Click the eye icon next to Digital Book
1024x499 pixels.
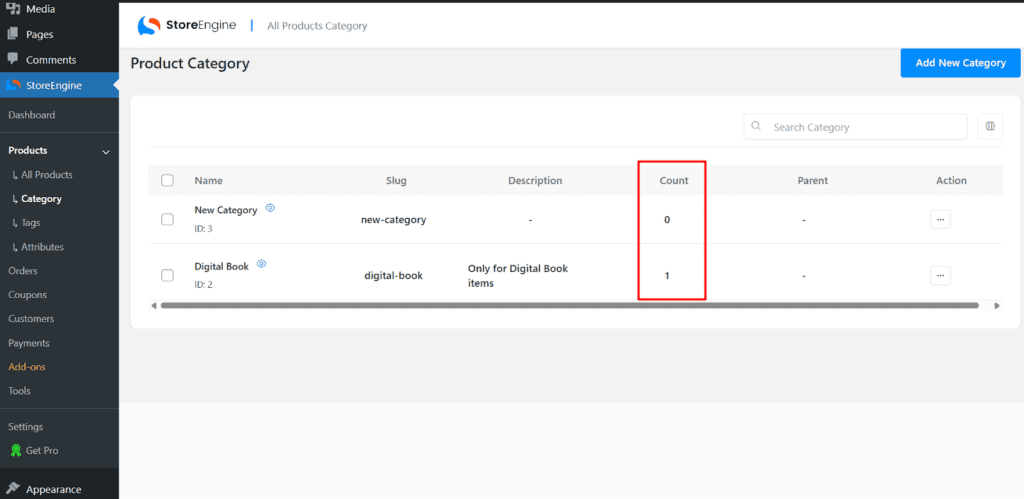(x=261, y=265)
